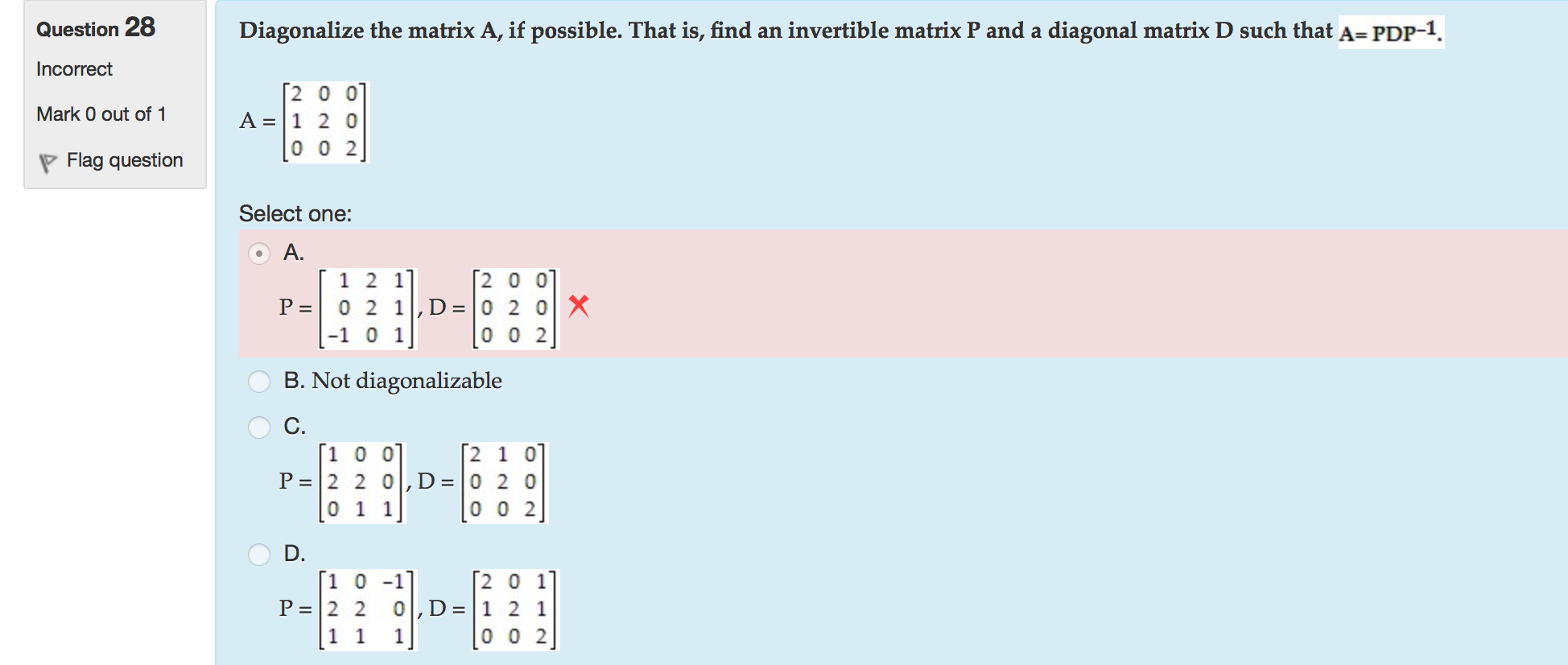Click the matrix P image under option A
This screenshot has width=1568, height=665.
click(366, 307)
